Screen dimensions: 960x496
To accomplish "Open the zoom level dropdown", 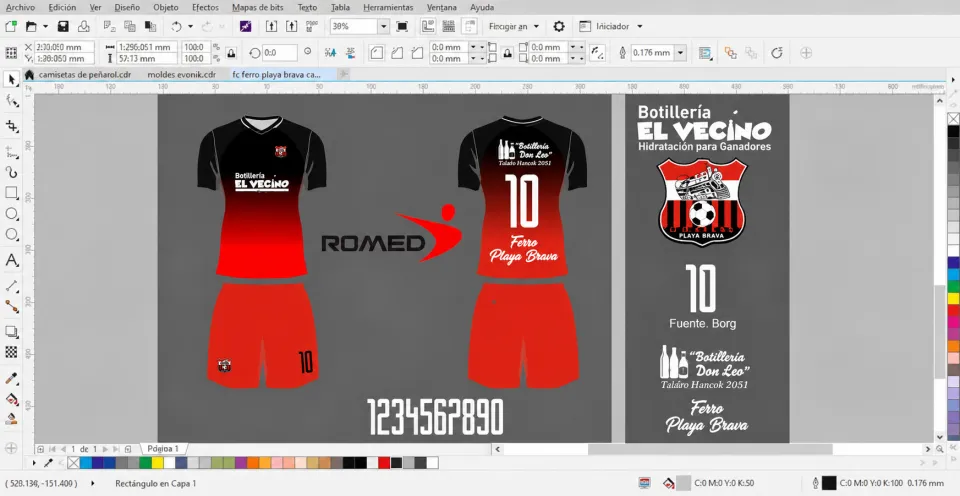I will point(383,26).
